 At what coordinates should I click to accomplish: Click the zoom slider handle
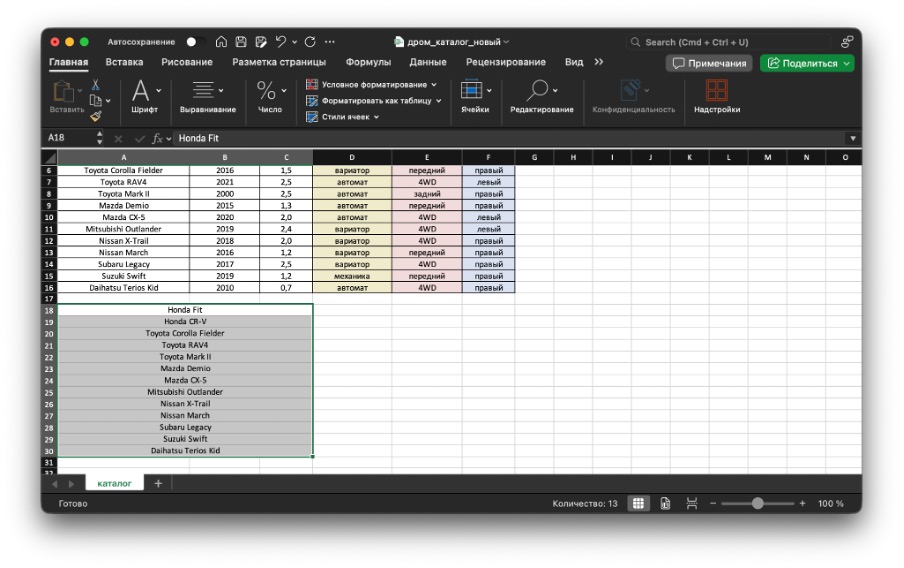[x=758, y=503]
